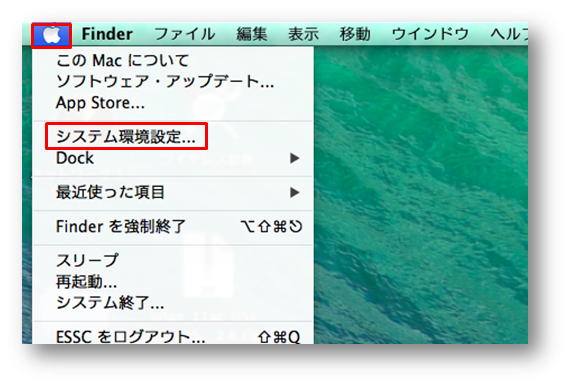Viewport: 570px width, 386px height.
Task: Select 最近使った項目 menu item
Action: pyautogui.click(x=173, y=192)
